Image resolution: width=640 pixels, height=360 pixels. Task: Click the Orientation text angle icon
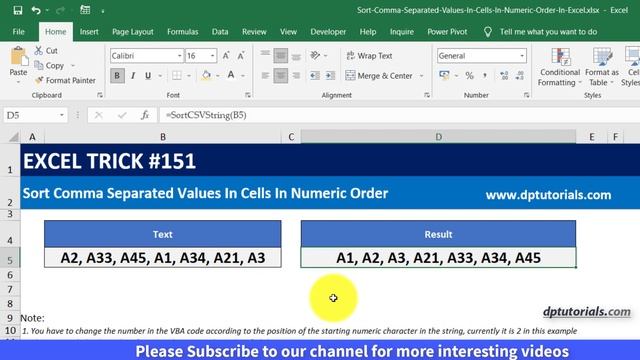(x=315, y=56)
